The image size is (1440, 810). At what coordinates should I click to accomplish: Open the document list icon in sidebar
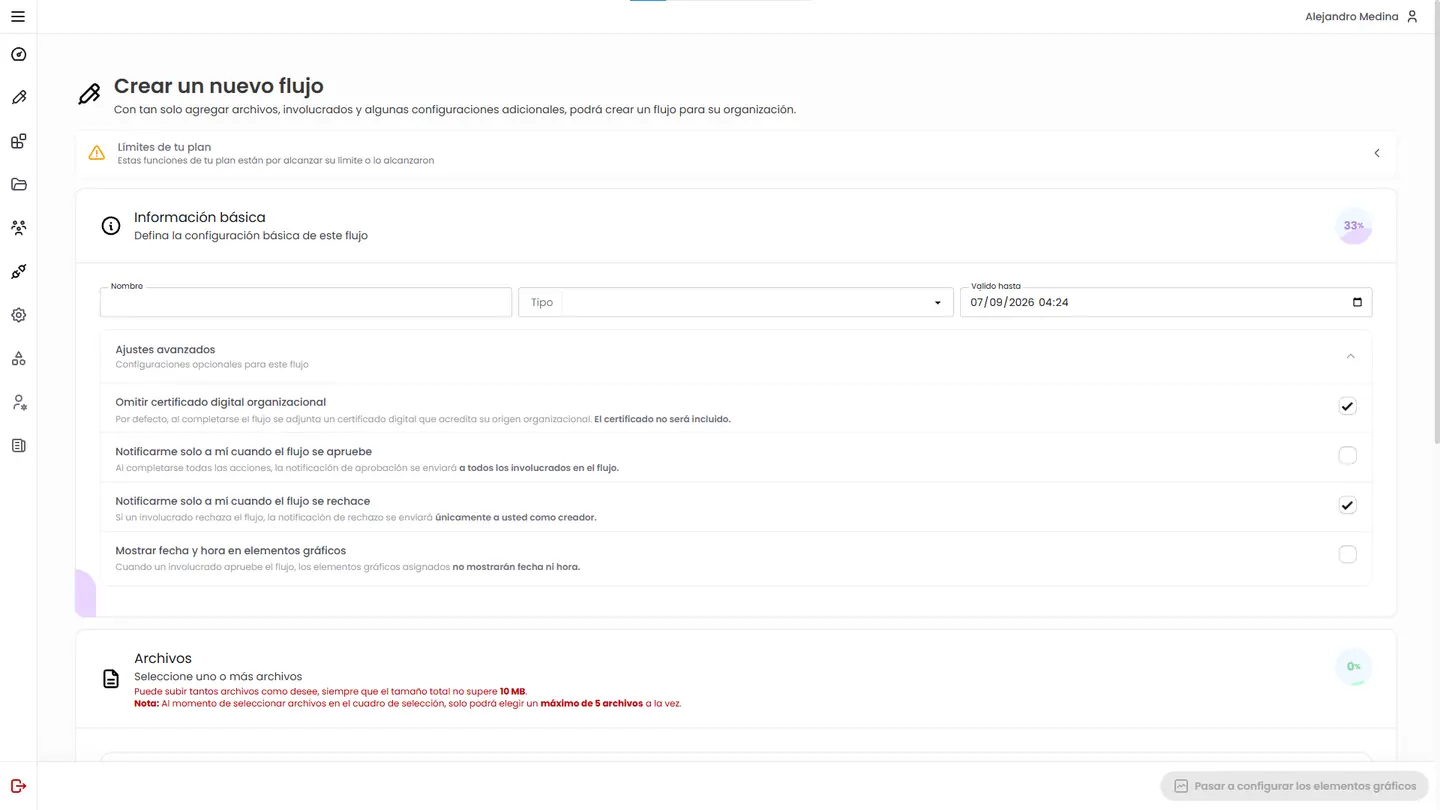18,446
